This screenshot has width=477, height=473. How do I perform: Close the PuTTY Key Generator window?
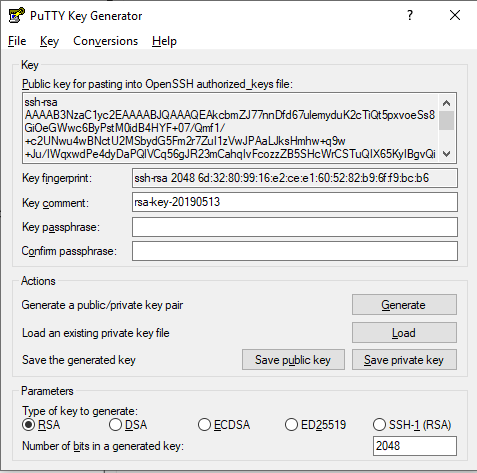coord(455,15)
